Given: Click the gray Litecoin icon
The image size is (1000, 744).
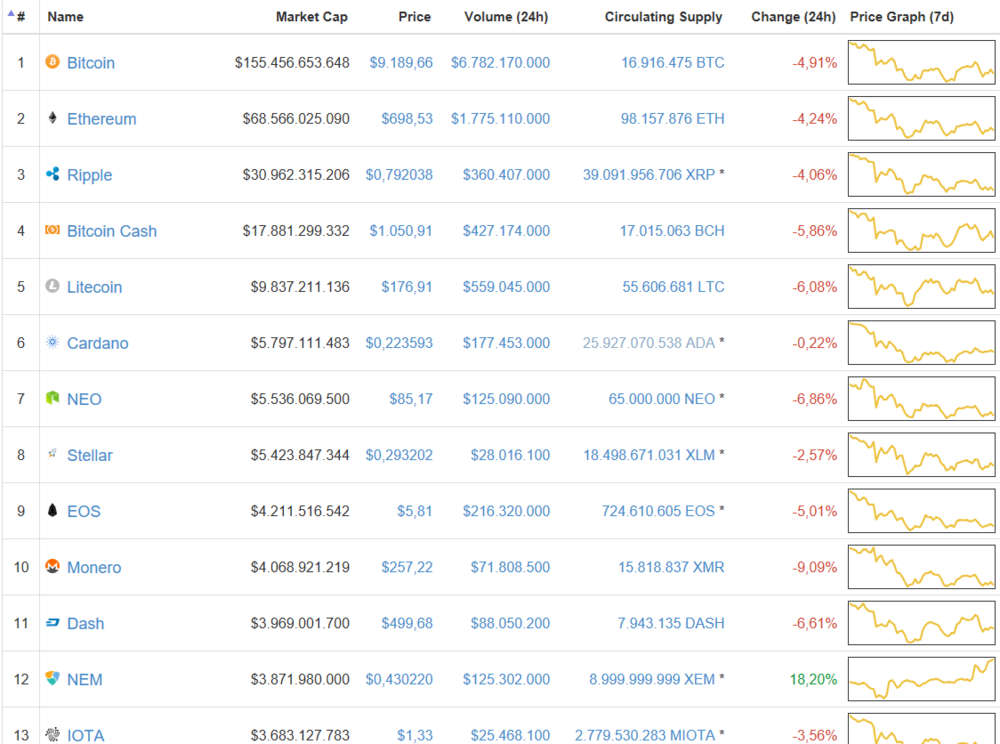Looking at the screenshot, I should click(x=52, y=286).
